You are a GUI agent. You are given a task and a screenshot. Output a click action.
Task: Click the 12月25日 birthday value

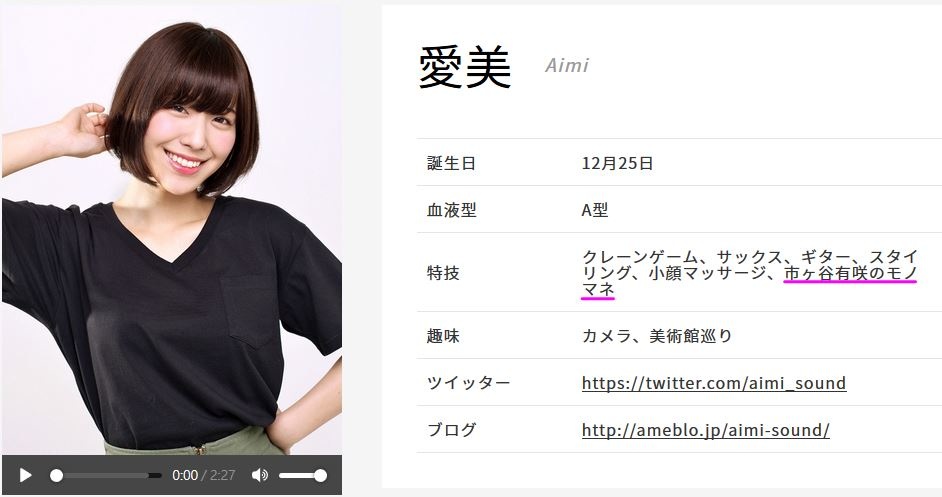[617, 163]
